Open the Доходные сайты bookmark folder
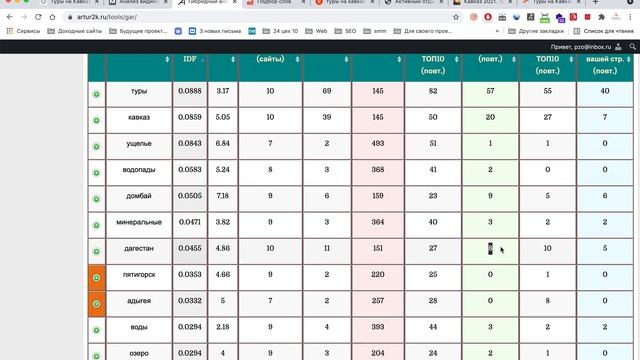The image size is (640, 360). 75,31
